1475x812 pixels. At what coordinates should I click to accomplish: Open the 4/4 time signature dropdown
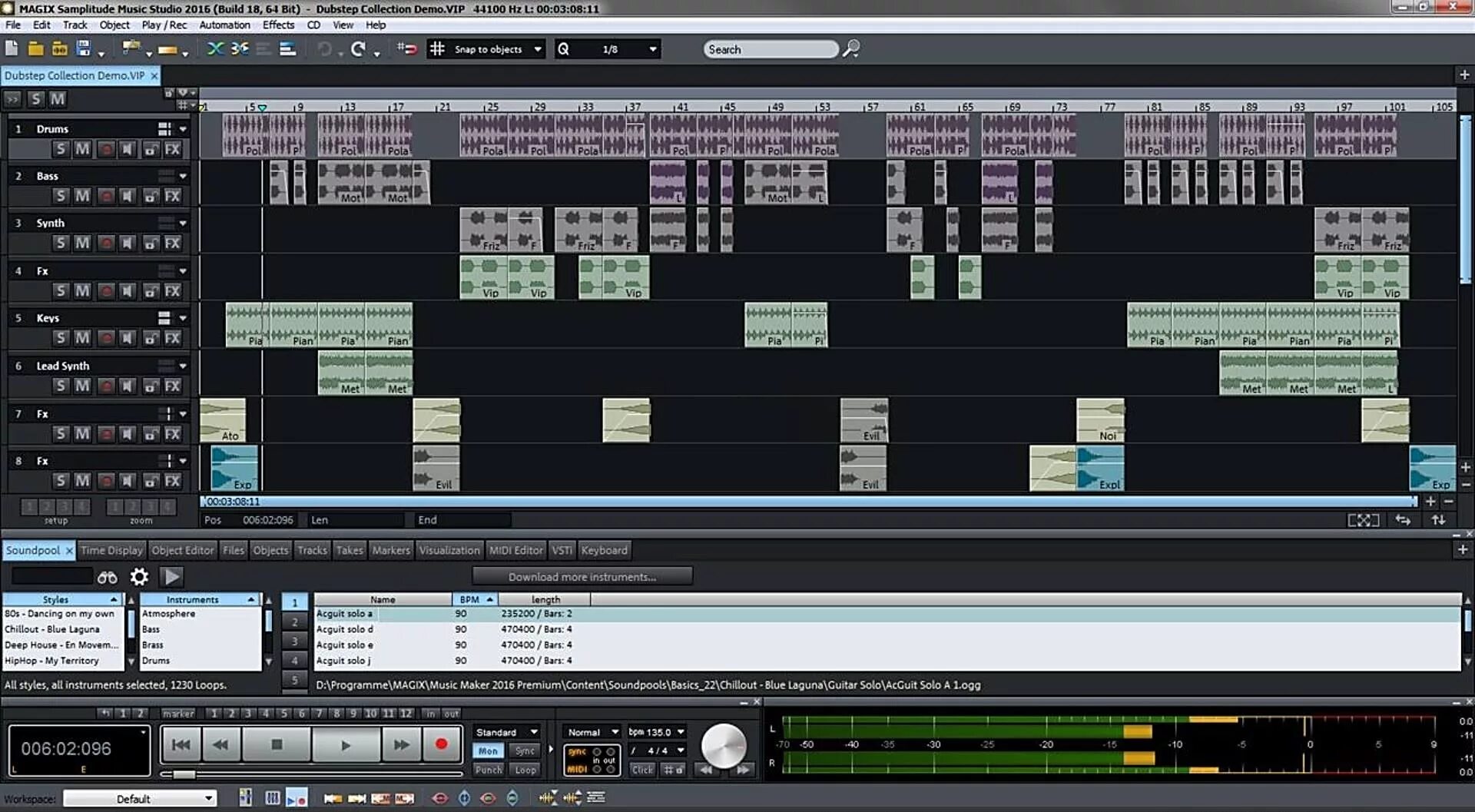point(657,751)
